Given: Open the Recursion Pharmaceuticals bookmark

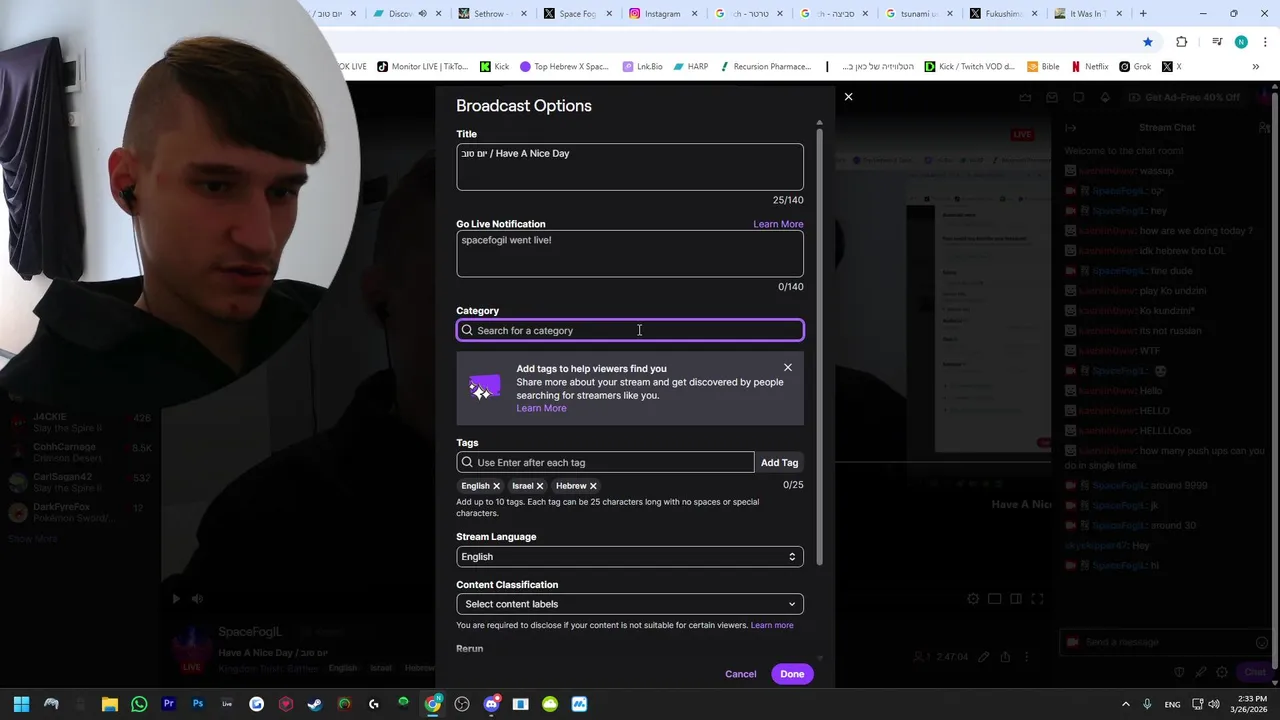Looking at the screenshot, I should [765, 67].
